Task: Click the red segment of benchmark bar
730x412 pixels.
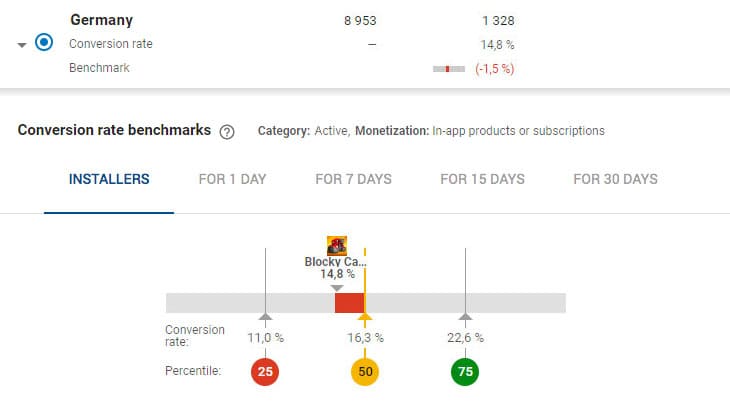Action: (349, 303)
